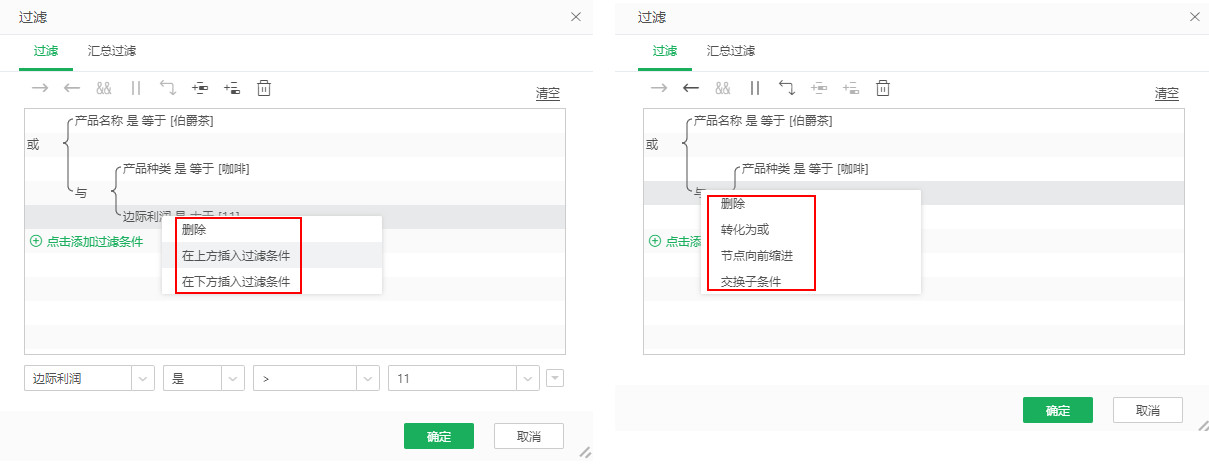Click indent-left arrow icon in right dialog

tap(691, 88)
